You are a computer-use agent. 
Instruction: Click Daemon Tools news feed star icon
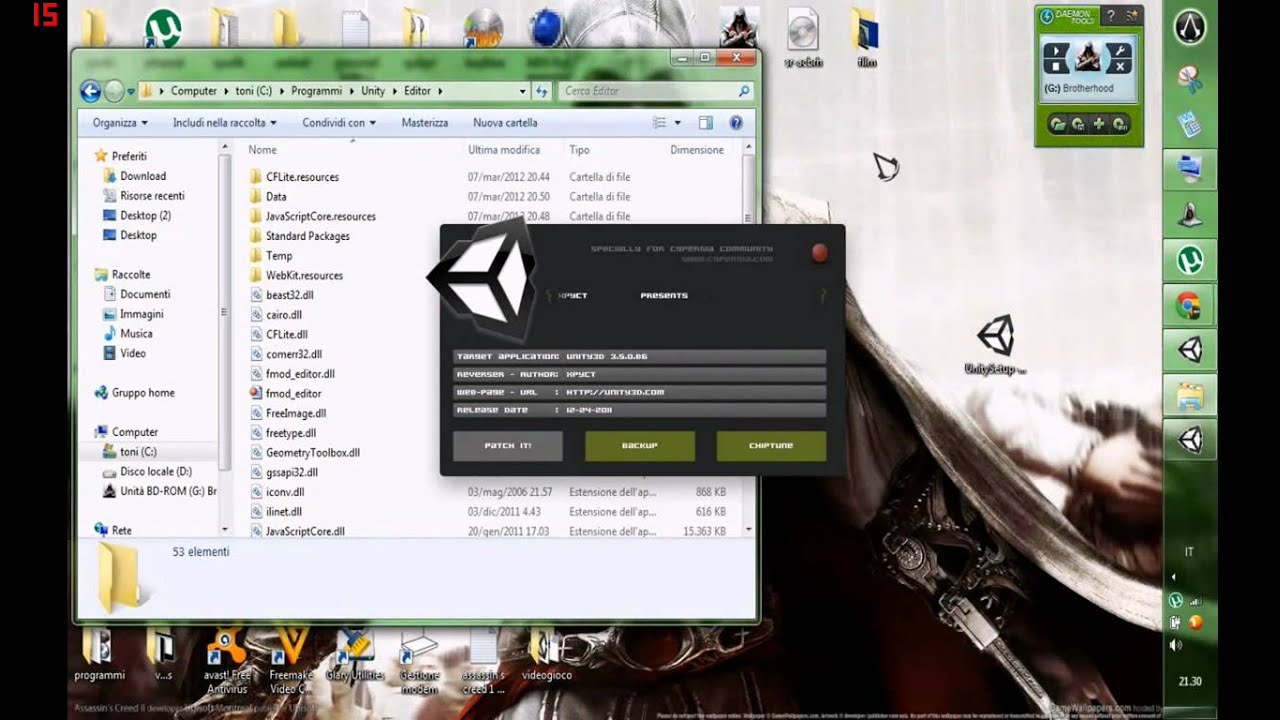(1132, 15)
